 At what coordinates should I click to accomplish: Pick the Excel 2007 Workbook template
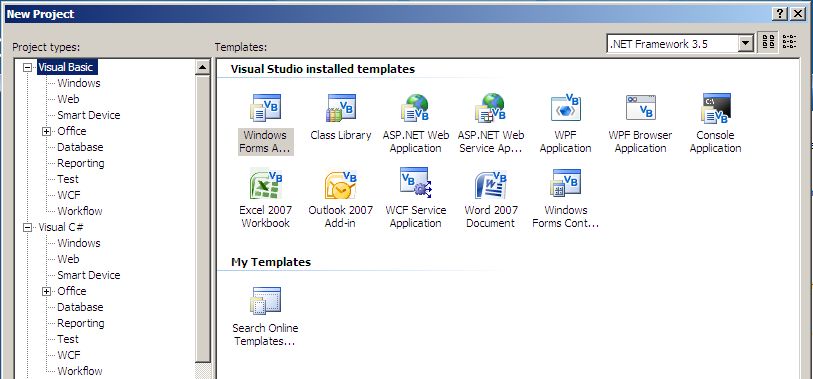tap(265, 198)
